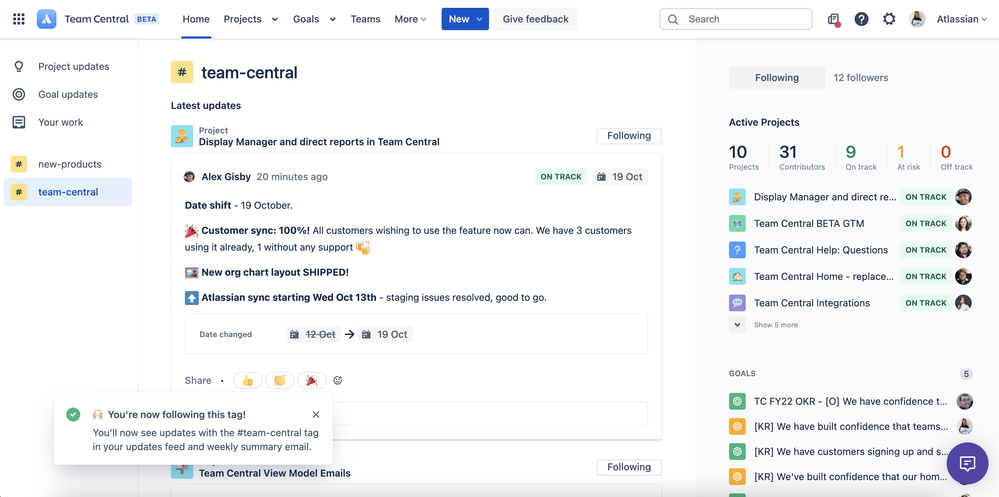Click the TC FY22 OKR goal icon
The height and width of the screenshot is (497, 999).
click(737, 401)
